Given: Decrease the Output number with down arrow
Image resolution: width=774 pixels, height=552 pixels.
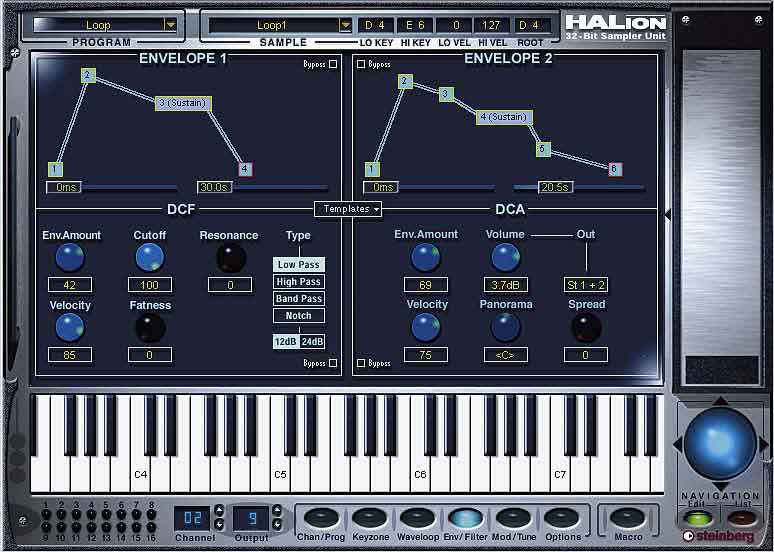Looking at the screenshot, I should click(277, 524).
